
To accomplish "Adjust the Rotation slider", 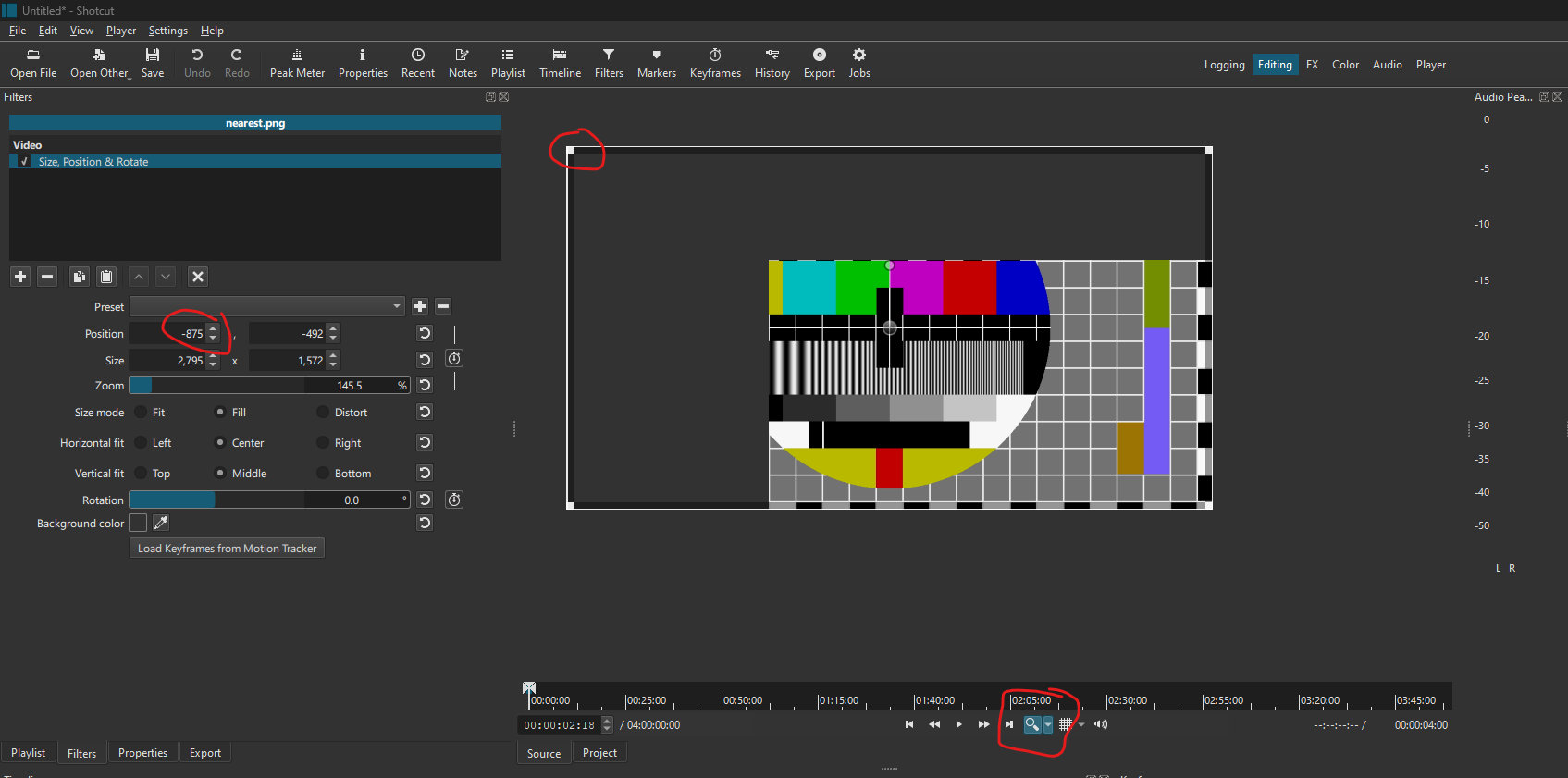I will click(x=269, y=500).
